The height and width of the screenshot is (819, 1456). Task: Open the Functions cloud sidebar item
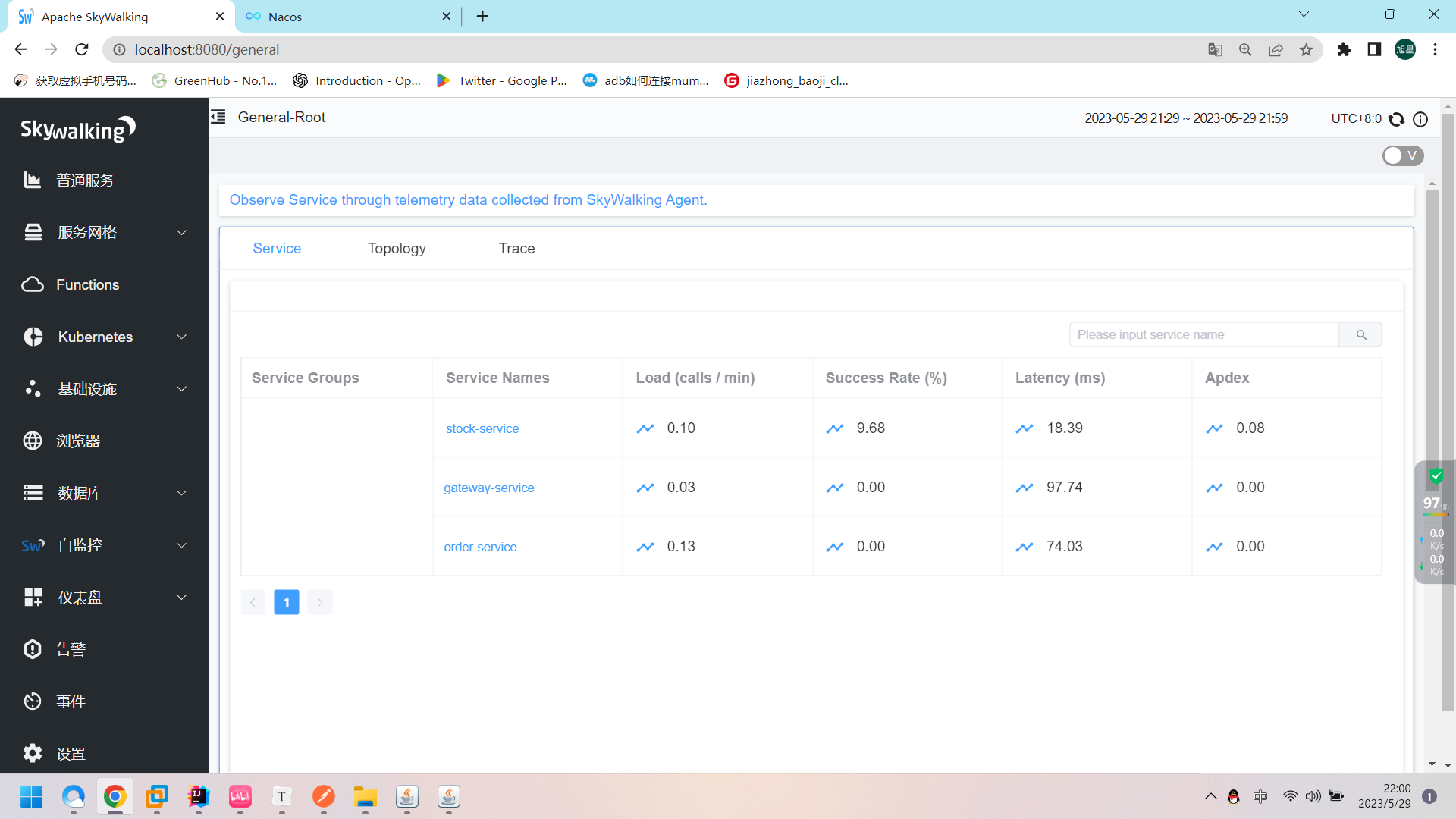87,284
